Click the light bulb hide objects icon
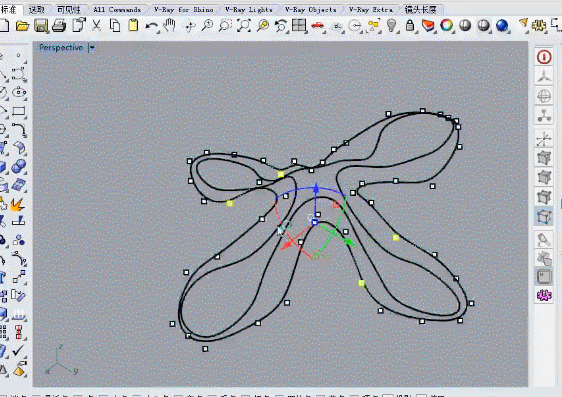562x397 pixels. [x=391, y=25]
